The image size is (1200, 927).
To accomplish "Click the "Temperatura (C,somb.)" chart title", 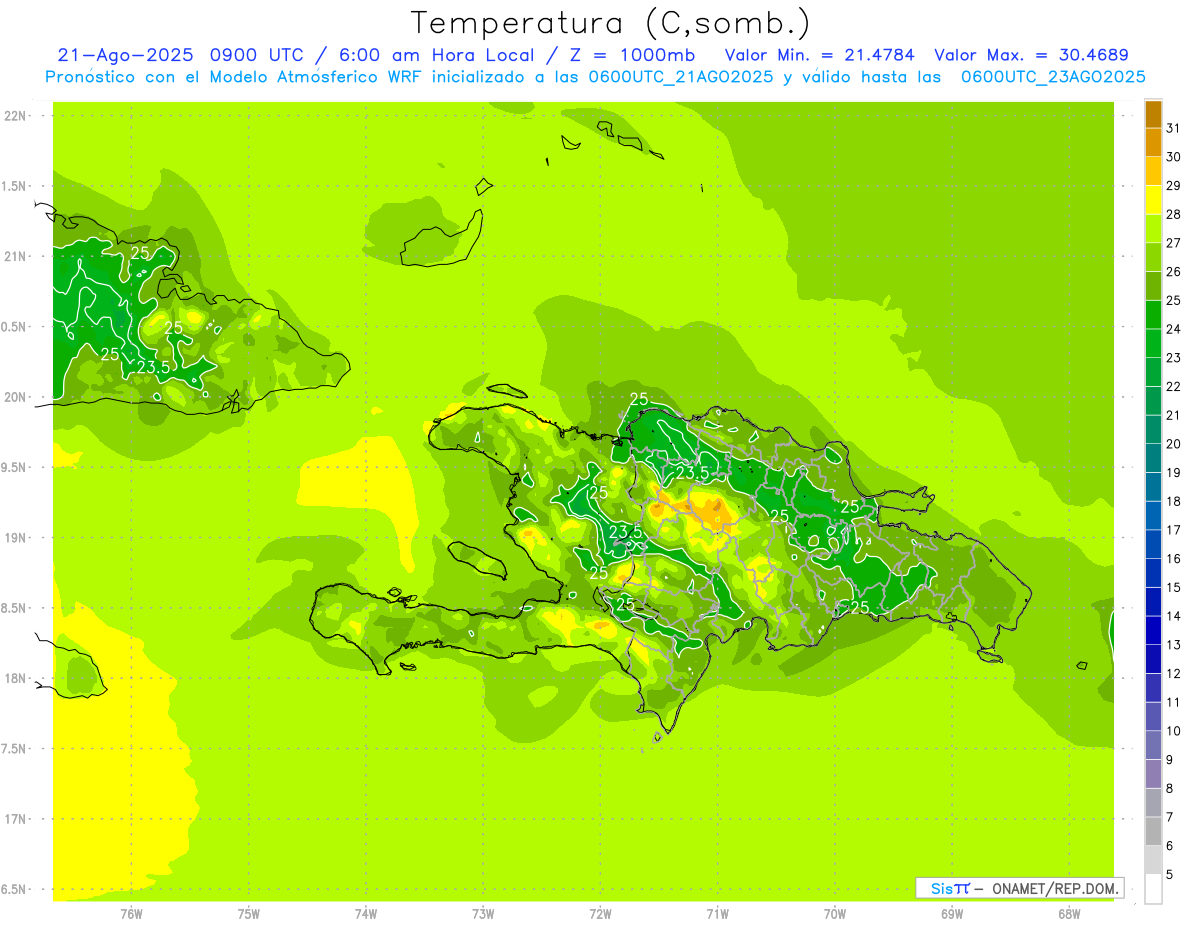I will coord(610,23).
